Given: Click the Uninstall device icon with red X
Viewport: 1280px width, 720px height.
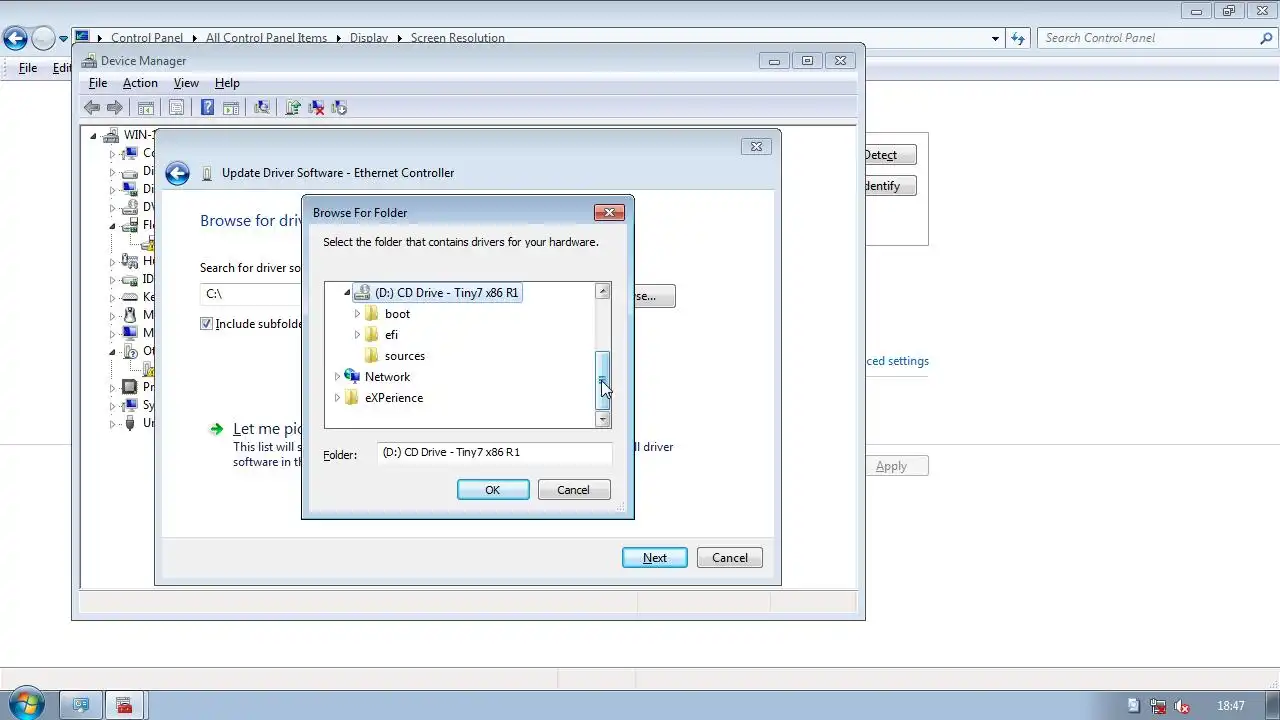Looking at the screenshot, I should (x=316, y=107).
